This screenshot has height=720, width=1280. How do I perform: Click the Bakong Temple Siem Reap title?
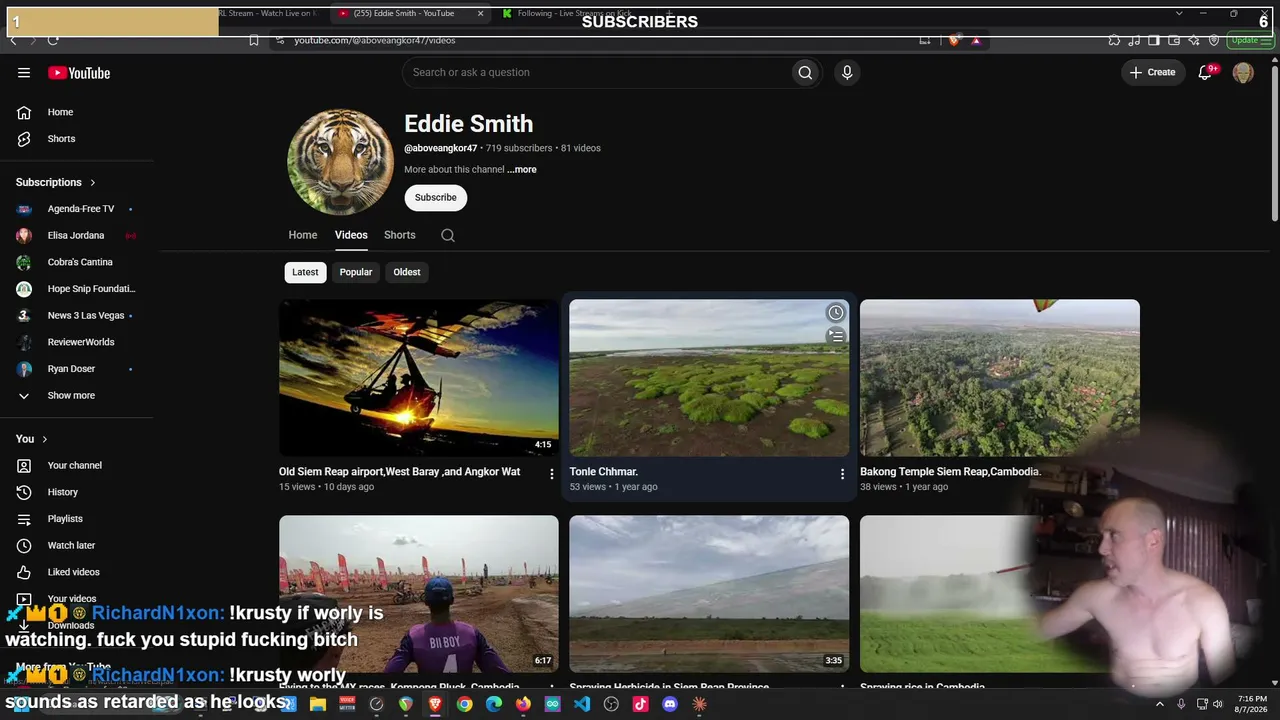point(951,472)
